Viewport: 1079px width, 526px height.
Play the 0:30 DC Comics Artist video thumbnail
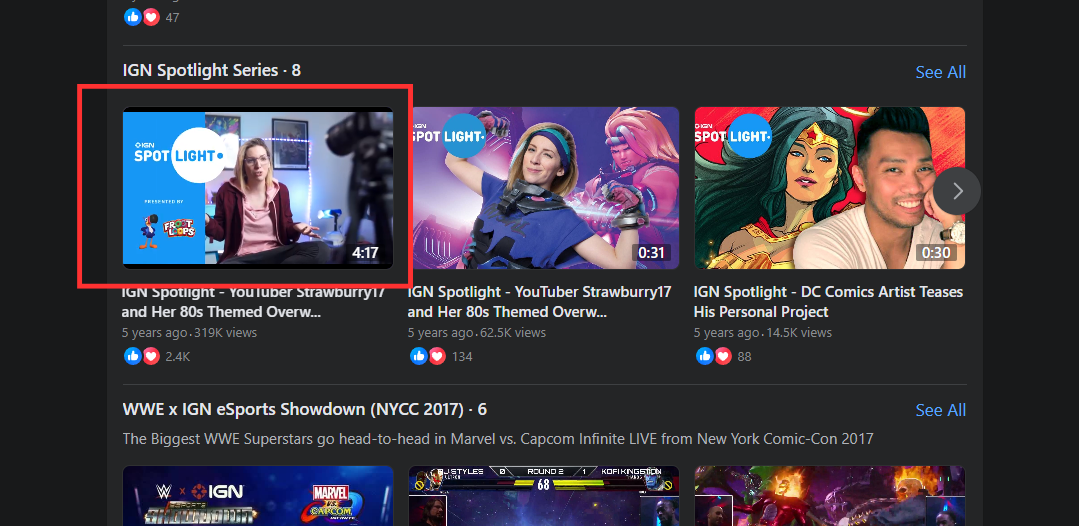pyautogui.click(x=829, y=187)
